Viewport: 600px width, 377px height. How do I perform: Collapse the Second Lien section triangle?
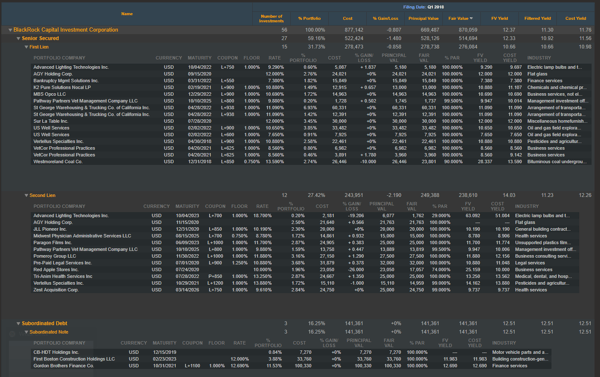coord(26,196)
